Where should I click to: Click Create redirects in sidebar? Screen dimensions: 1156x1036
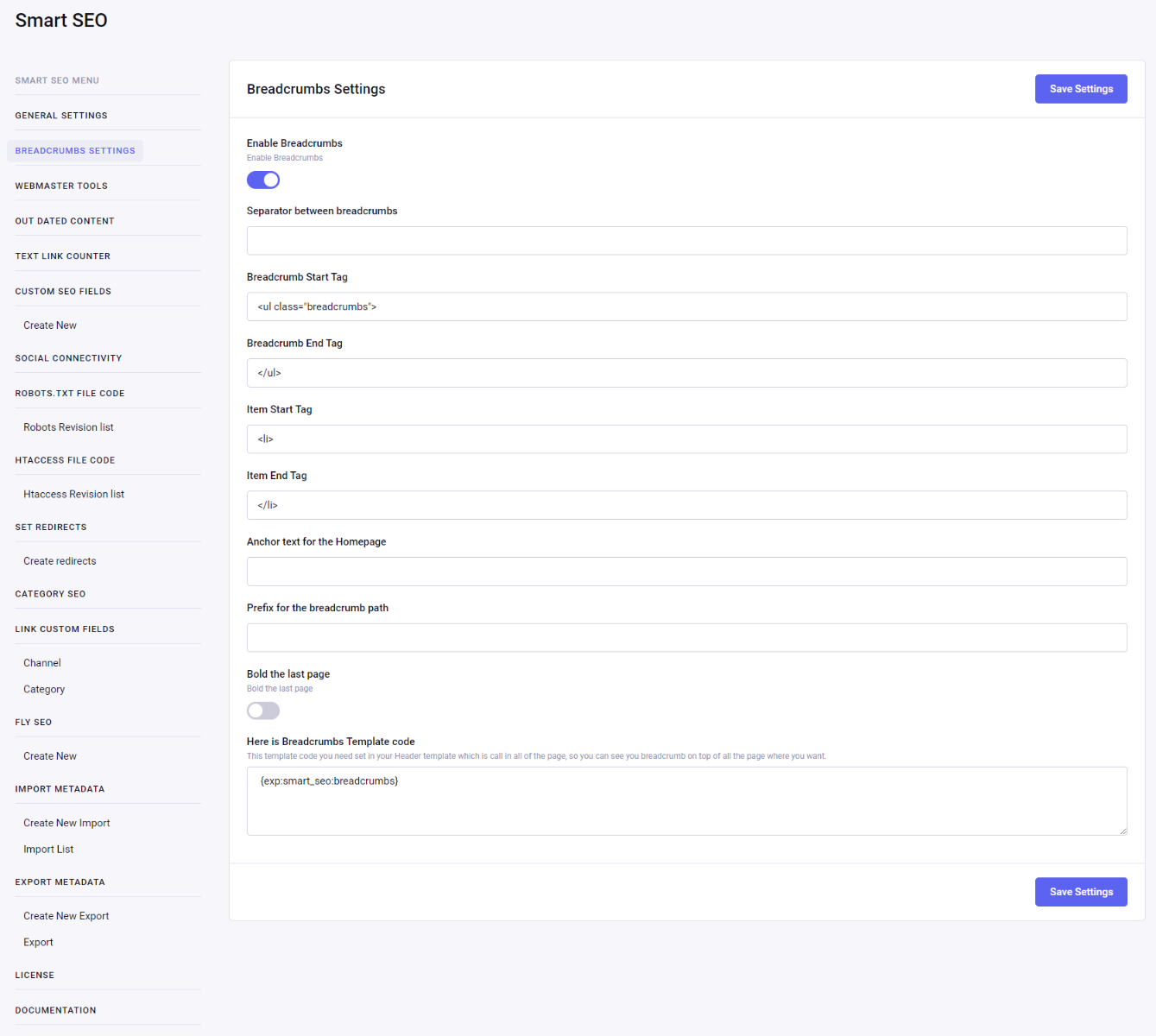tap(60, 561)
